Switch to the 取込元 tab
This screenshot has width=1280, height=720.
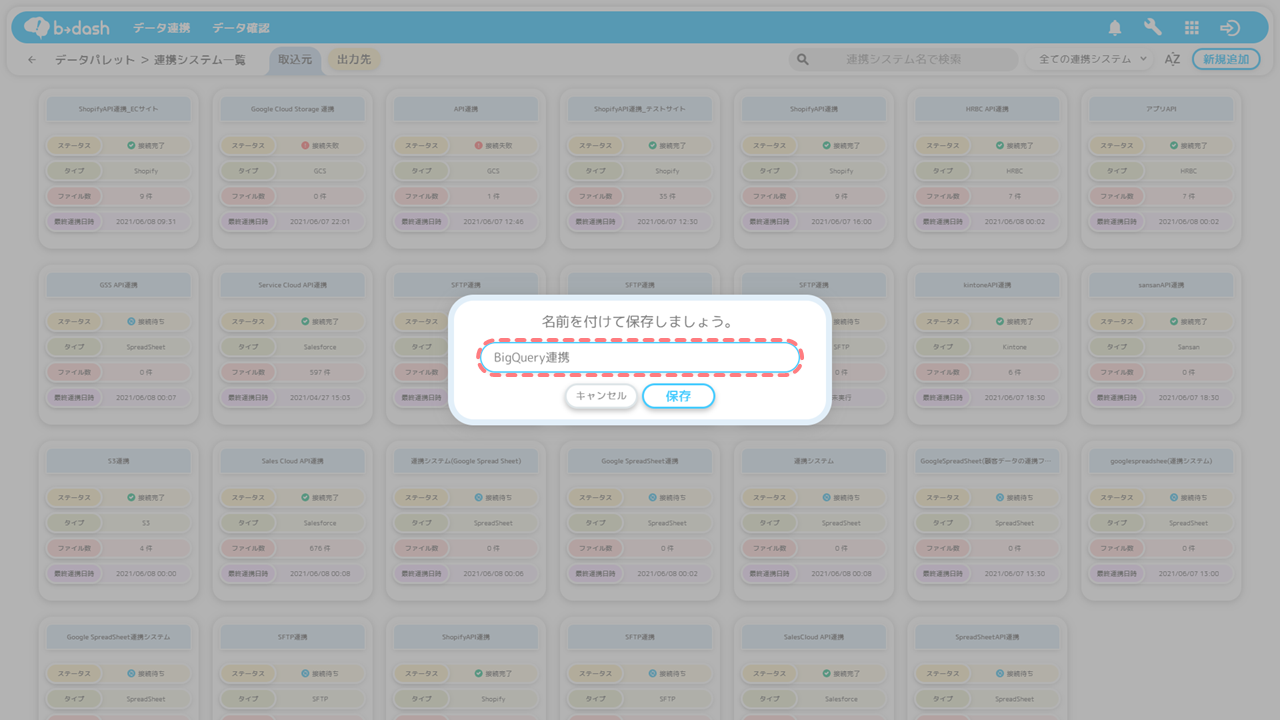[x=295, y=60]
